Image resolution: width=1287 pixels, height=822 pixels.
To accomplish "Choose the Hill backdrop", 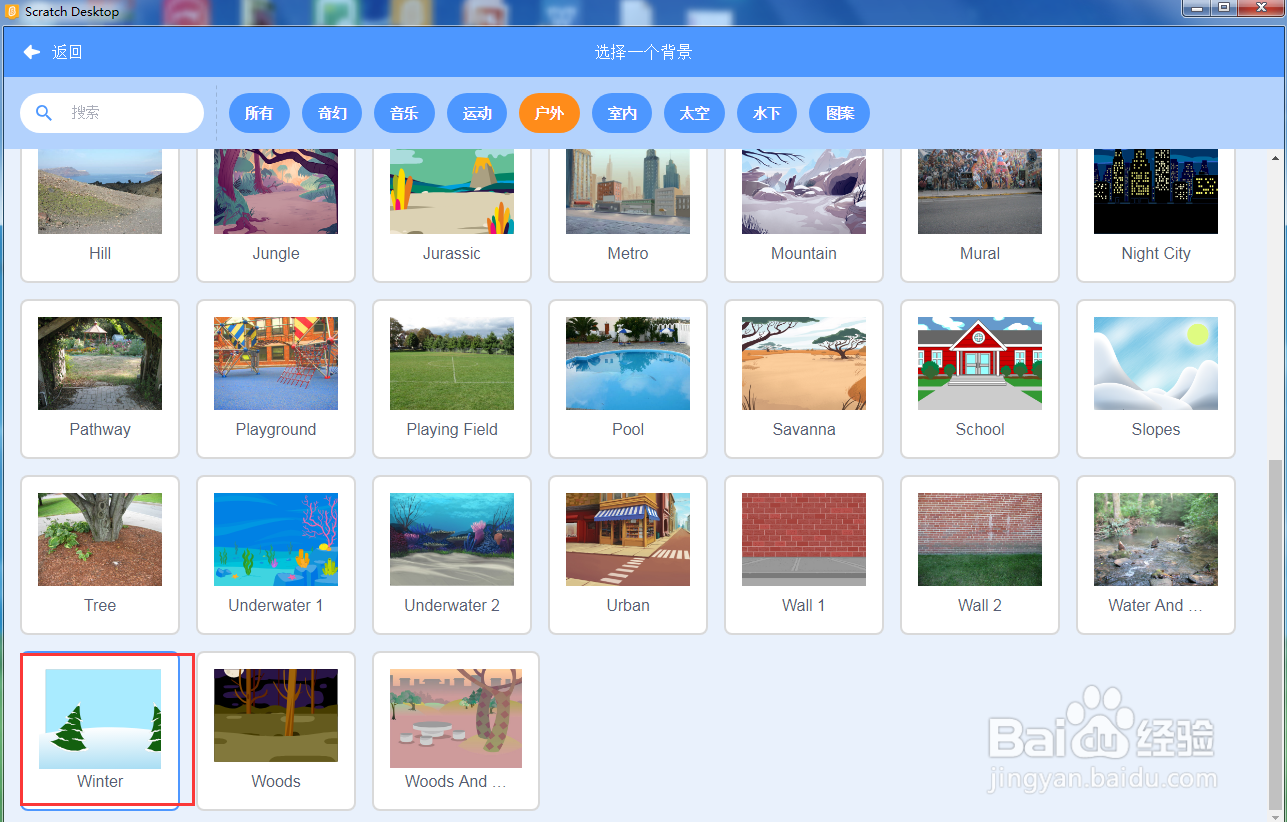I will (100, 214).
